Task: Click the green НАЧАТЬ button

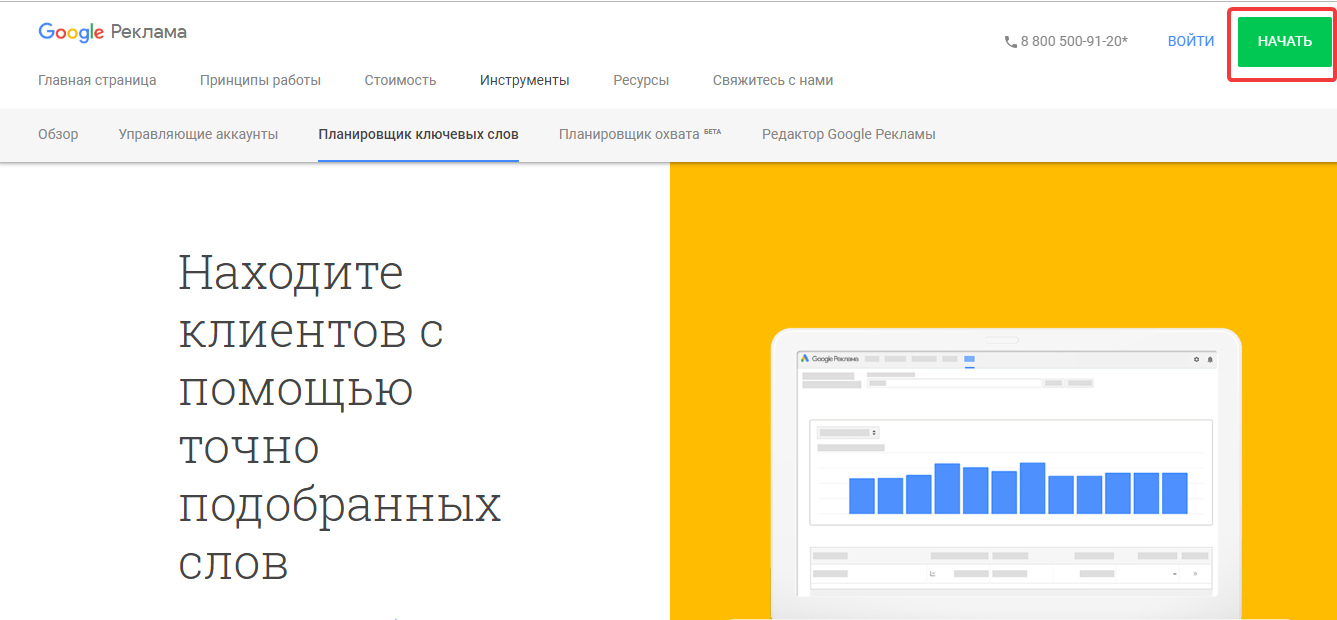Action: (x=1285, y=42)
